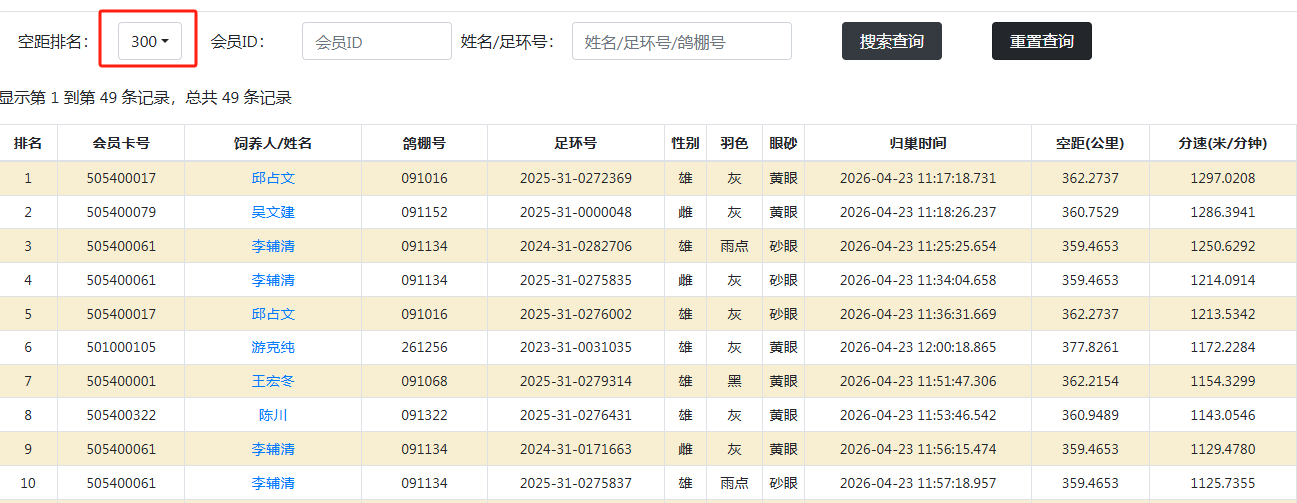The width and height of the screenshot is (1297, 503).
Task: Open 邱占文 link in rank 5 row
Action: coord(273,314)
